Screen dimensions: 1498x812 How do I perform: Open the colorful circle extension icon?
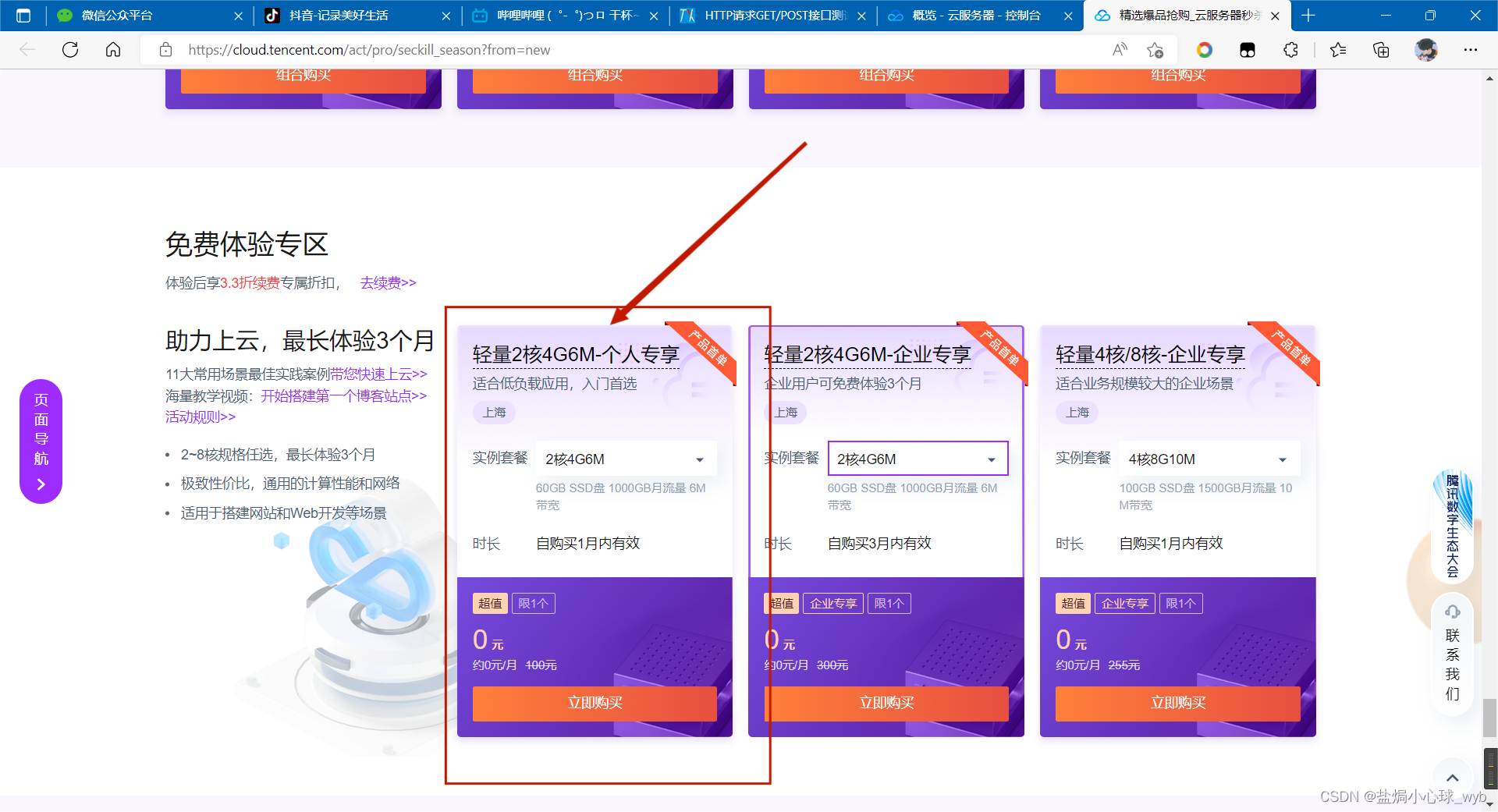point(1205,50)
